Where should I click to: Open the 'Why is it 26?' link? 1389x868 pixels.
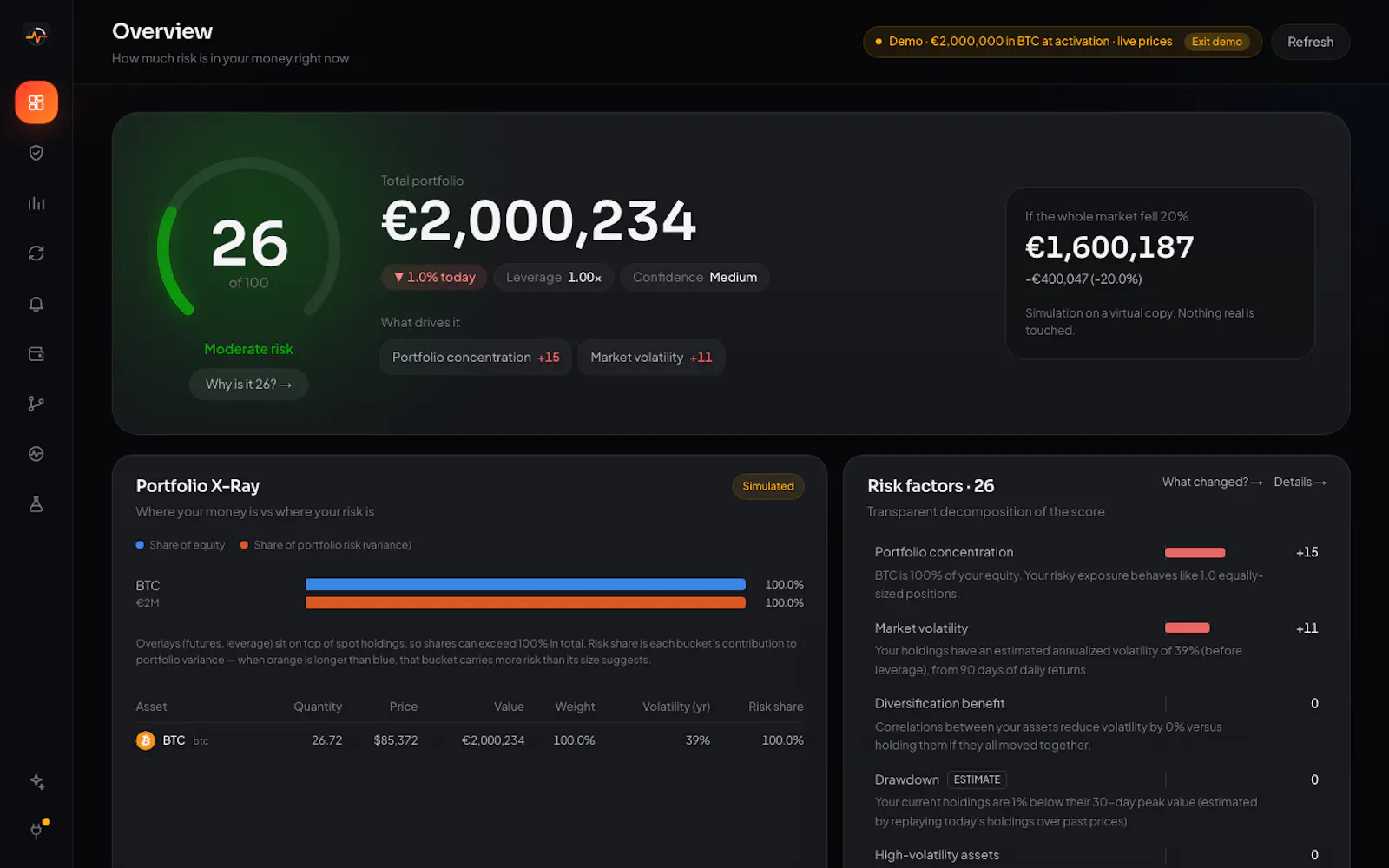(248, 384)
